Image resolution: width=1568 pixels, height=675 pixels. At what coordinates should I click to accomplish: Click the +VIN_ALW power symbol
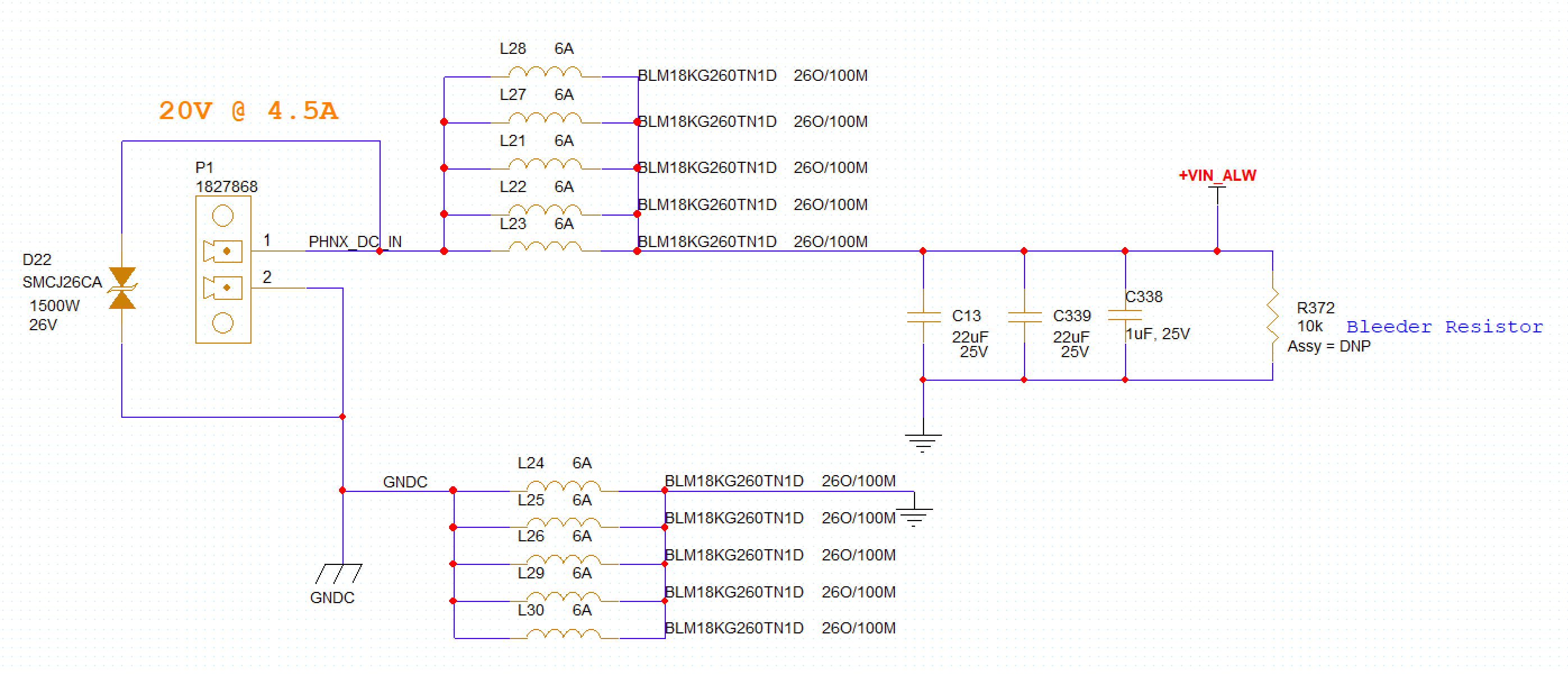click(x=1217, y=195)
